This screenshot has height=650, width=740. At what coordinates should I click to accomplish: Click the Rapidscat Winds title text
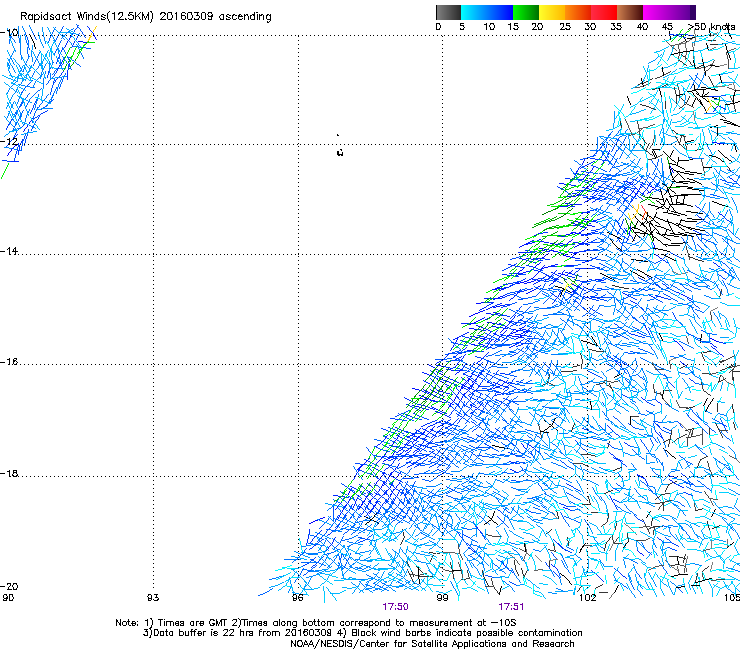(x=146, y=17)
